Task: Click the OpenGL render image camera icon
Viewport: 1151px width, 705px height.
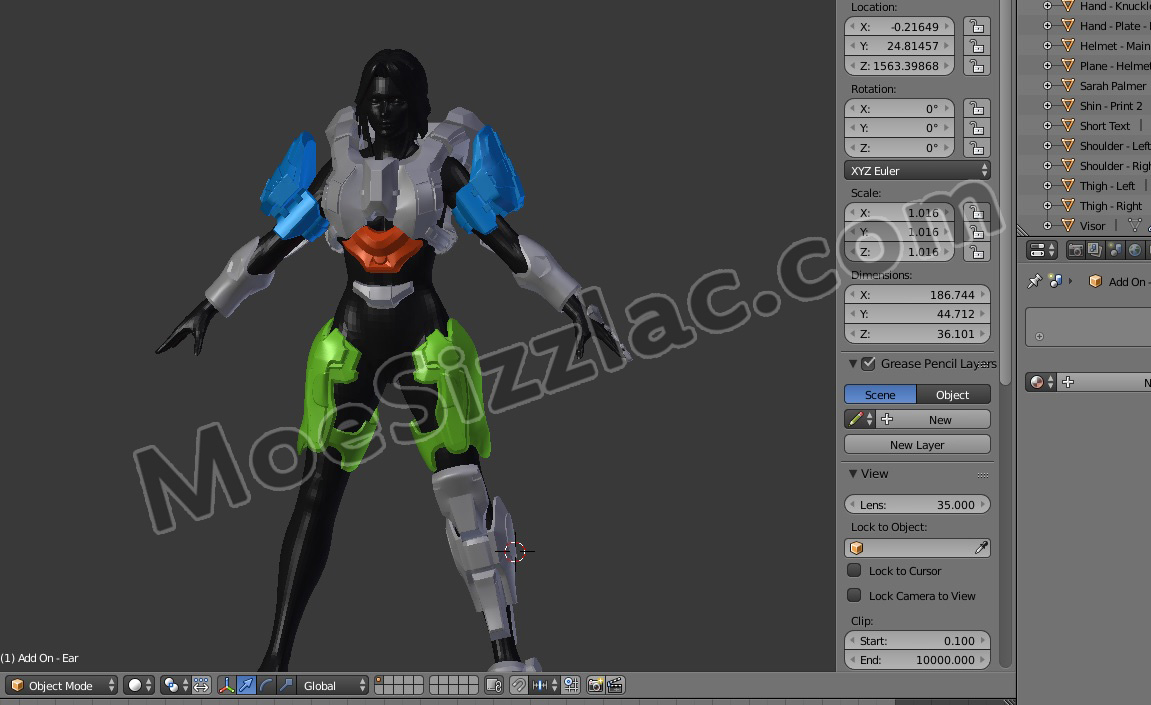Action: [x=595, y=685]
